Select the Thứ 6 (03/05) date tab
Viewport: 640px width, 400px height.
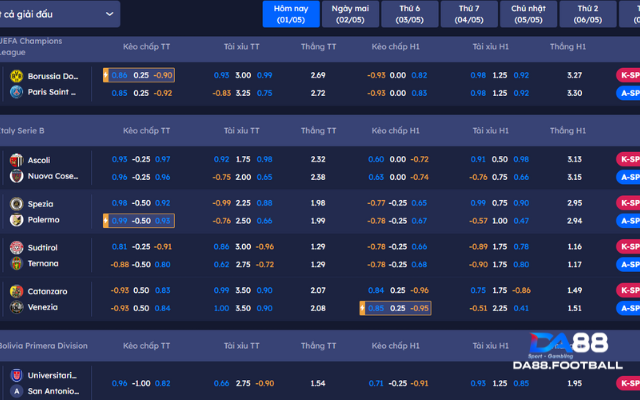[x=409, y=13]
